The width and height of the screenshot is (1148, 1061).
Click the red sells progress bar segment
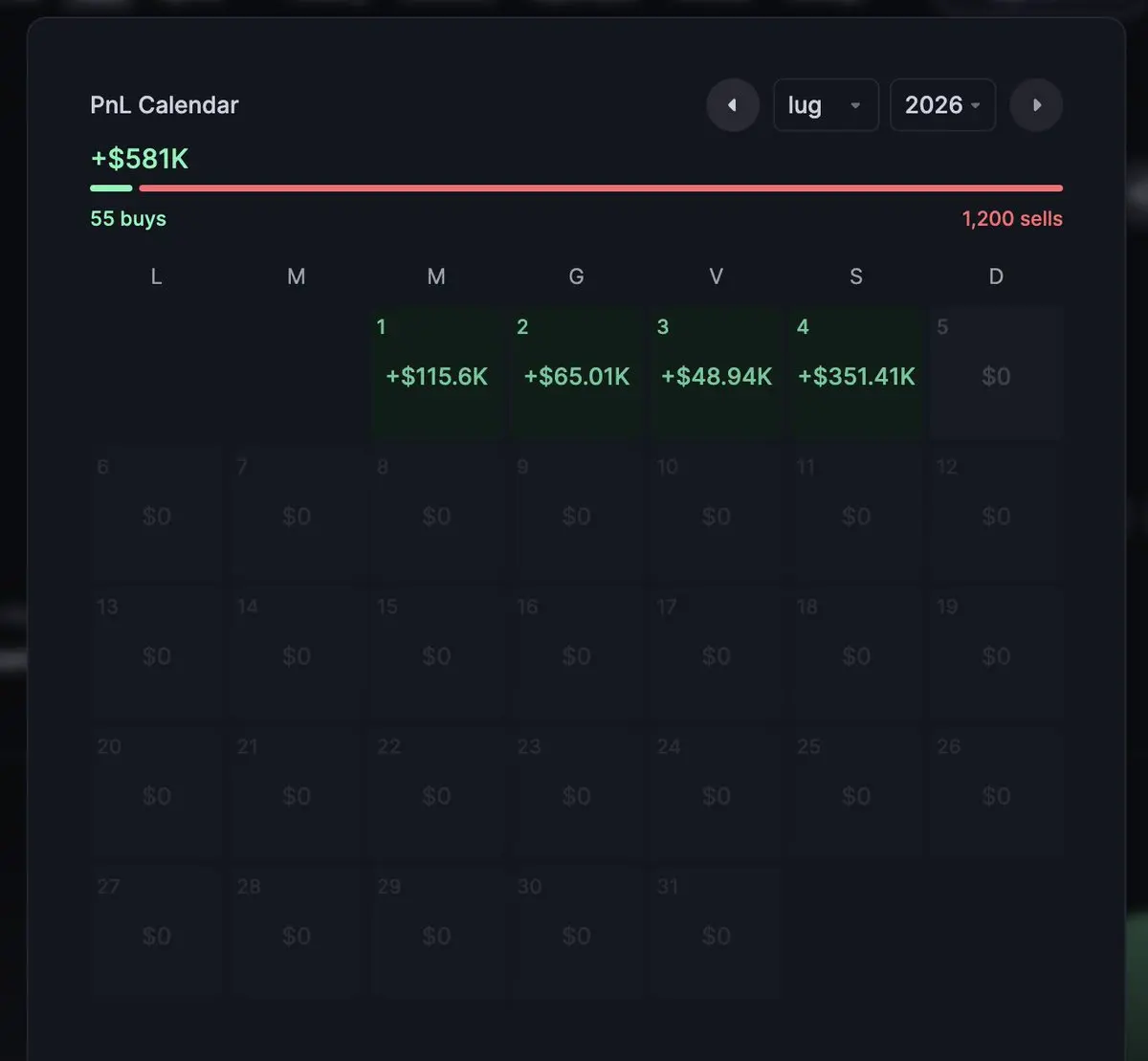coord(601,188)
